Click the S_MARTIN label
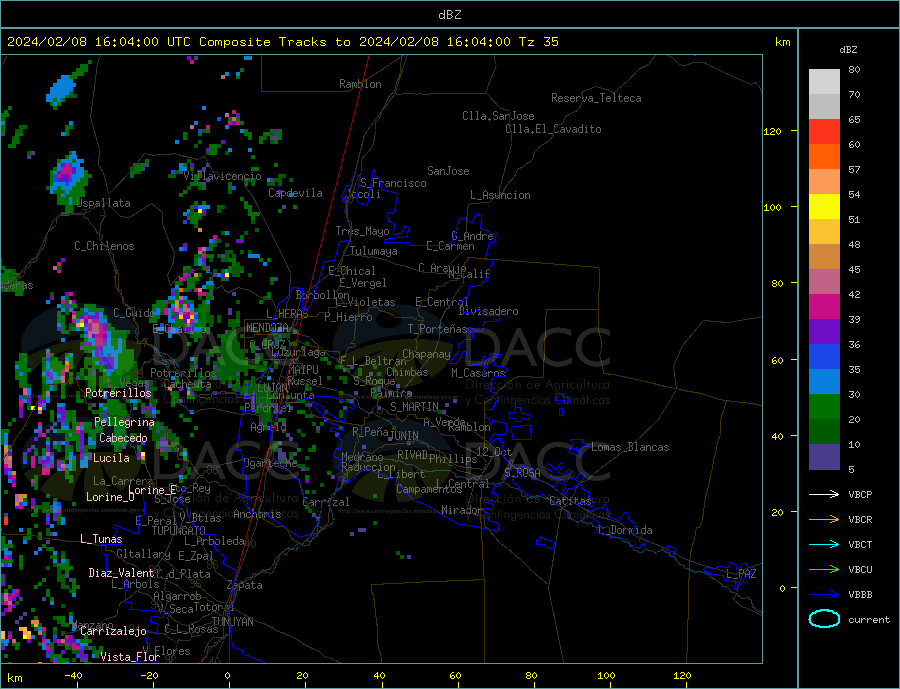The height and width of the screenshot is (689, 900). 414,407
